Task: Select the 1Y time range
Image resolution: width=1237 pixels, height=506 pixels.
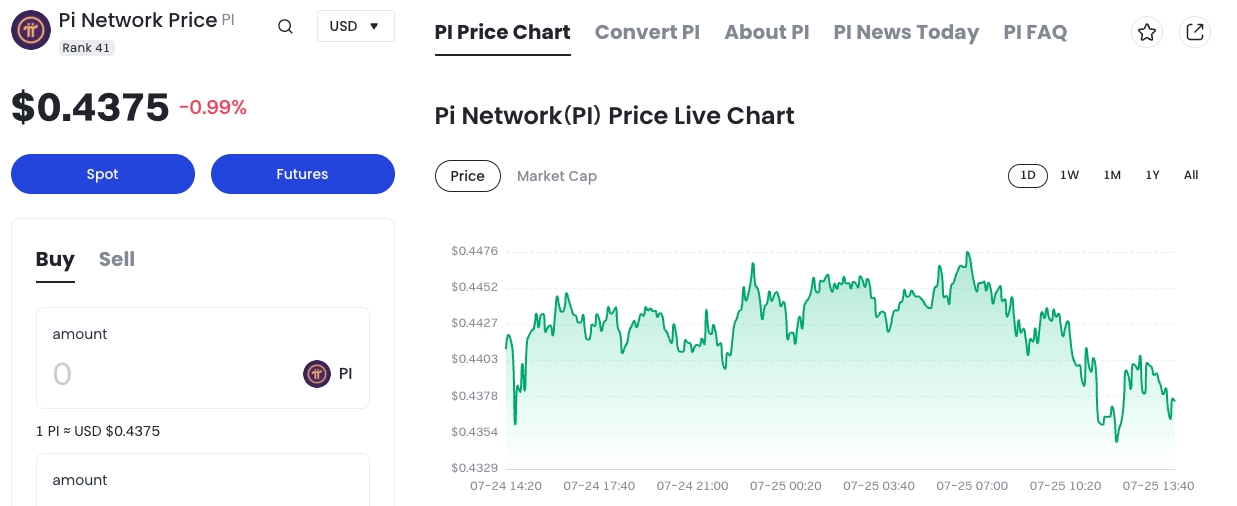Action: (x=1152, y=175)
